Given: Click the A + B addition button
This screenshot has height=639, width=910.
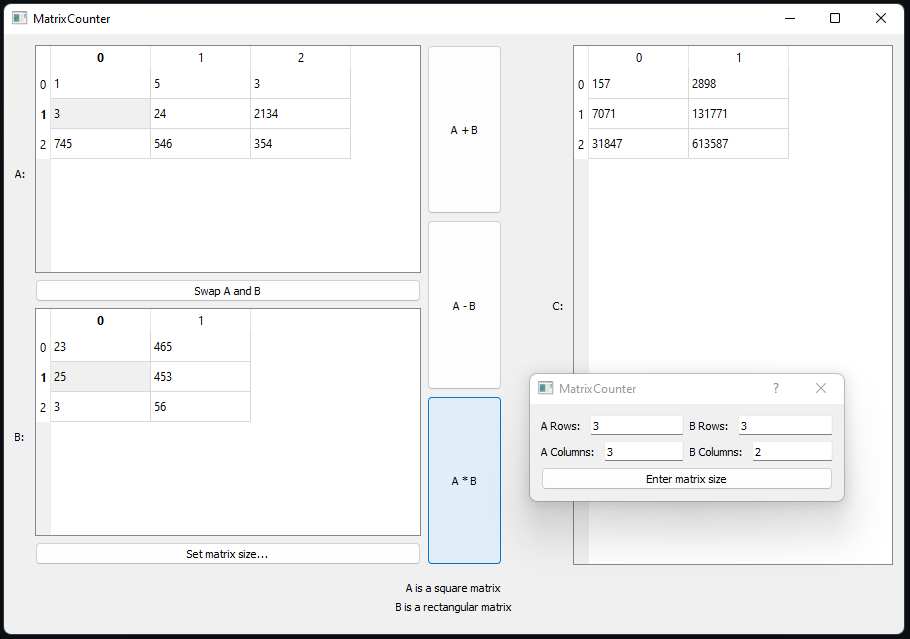Looking at the screenshot, I should point(464,129).
